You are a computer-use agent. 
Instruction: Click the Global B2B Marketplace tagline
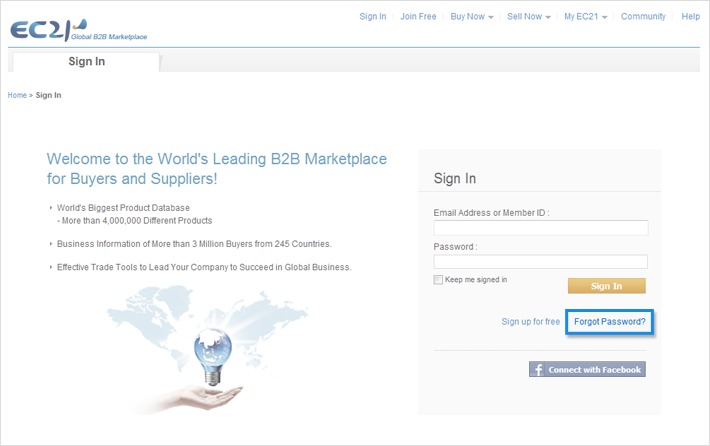[109, 38]
